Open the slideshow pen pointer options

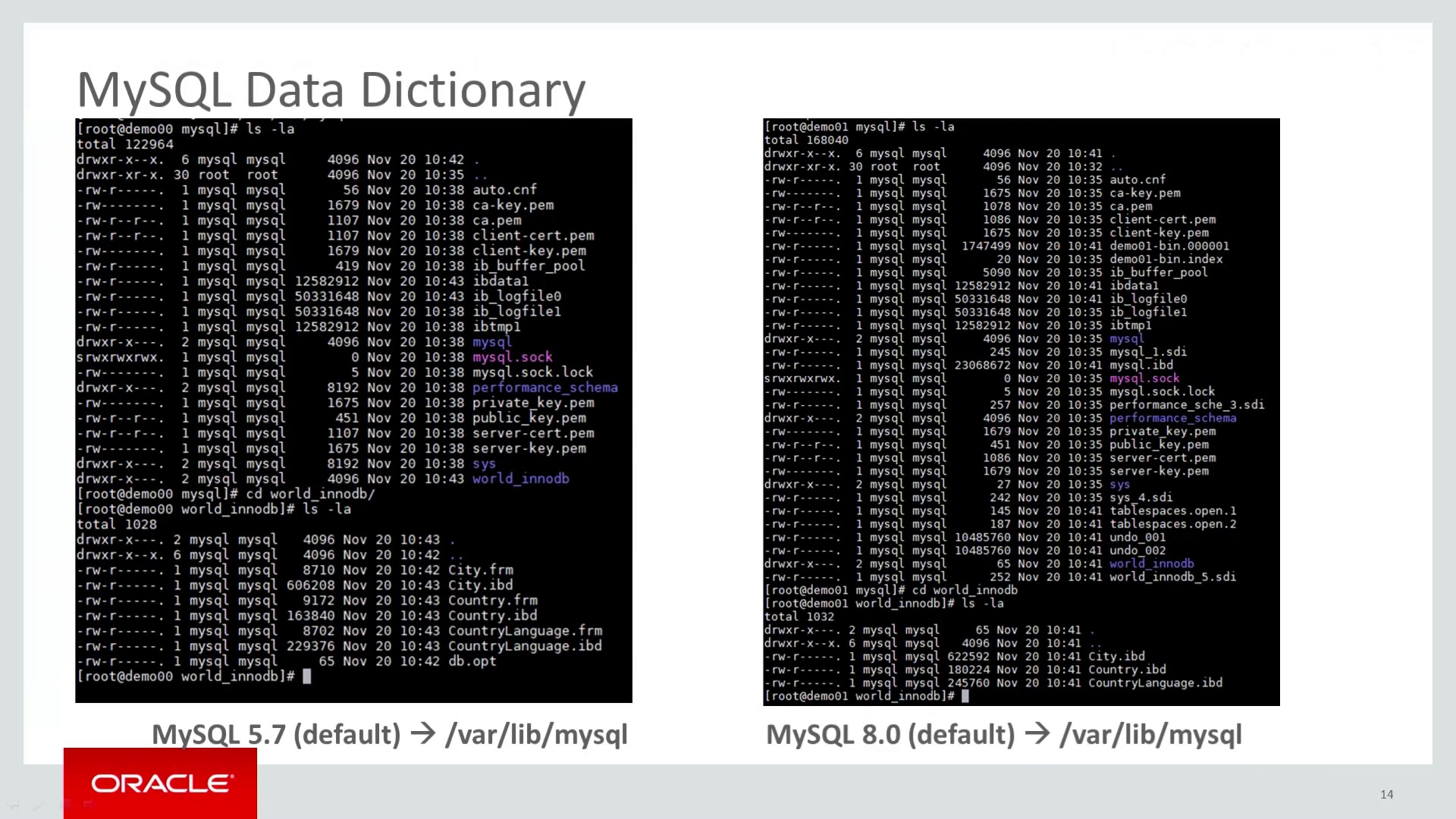pos(39,805)
